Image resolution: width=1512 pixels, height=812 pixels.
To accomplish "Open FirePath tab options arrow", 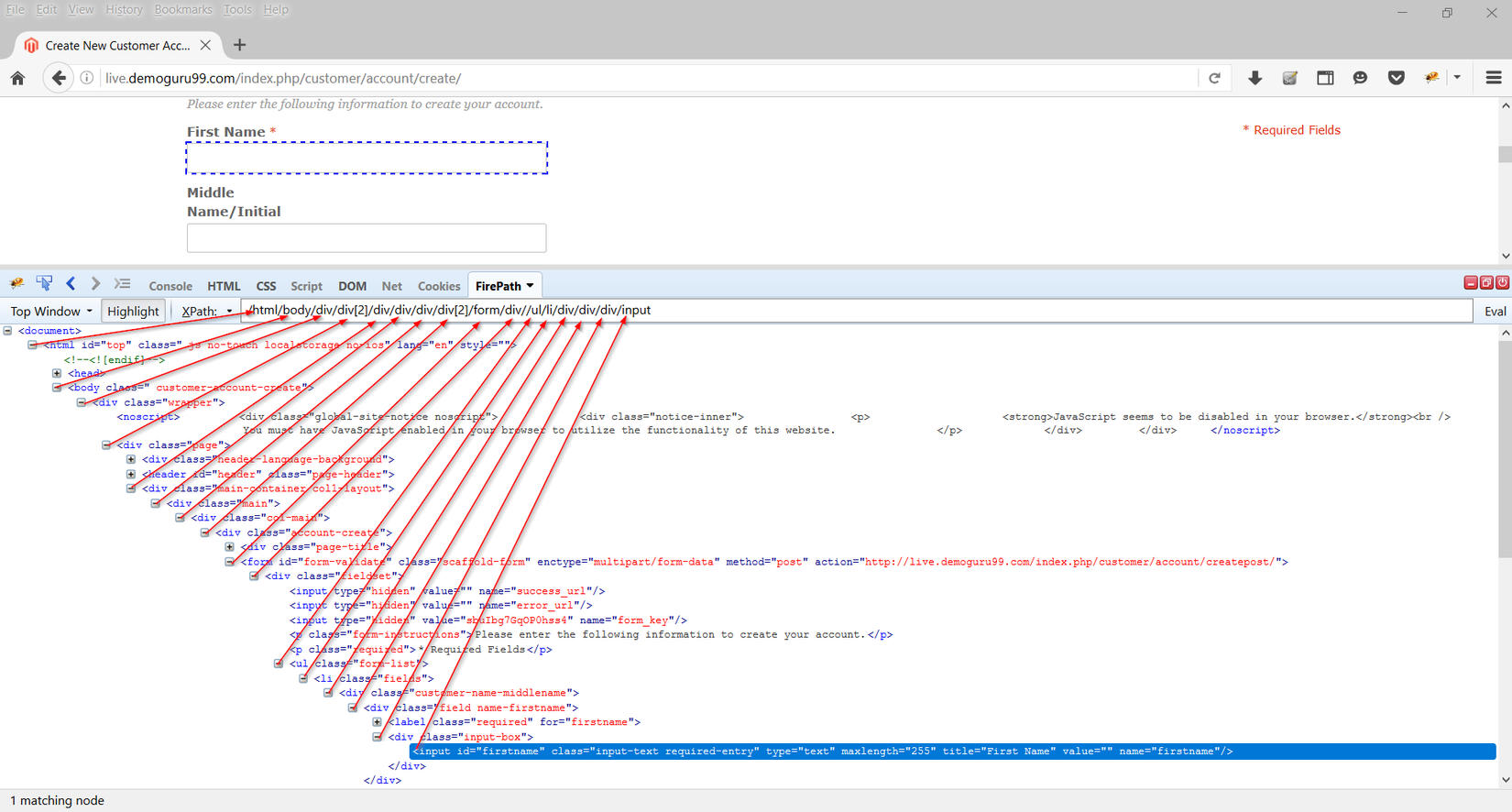I will pos(530,286).
